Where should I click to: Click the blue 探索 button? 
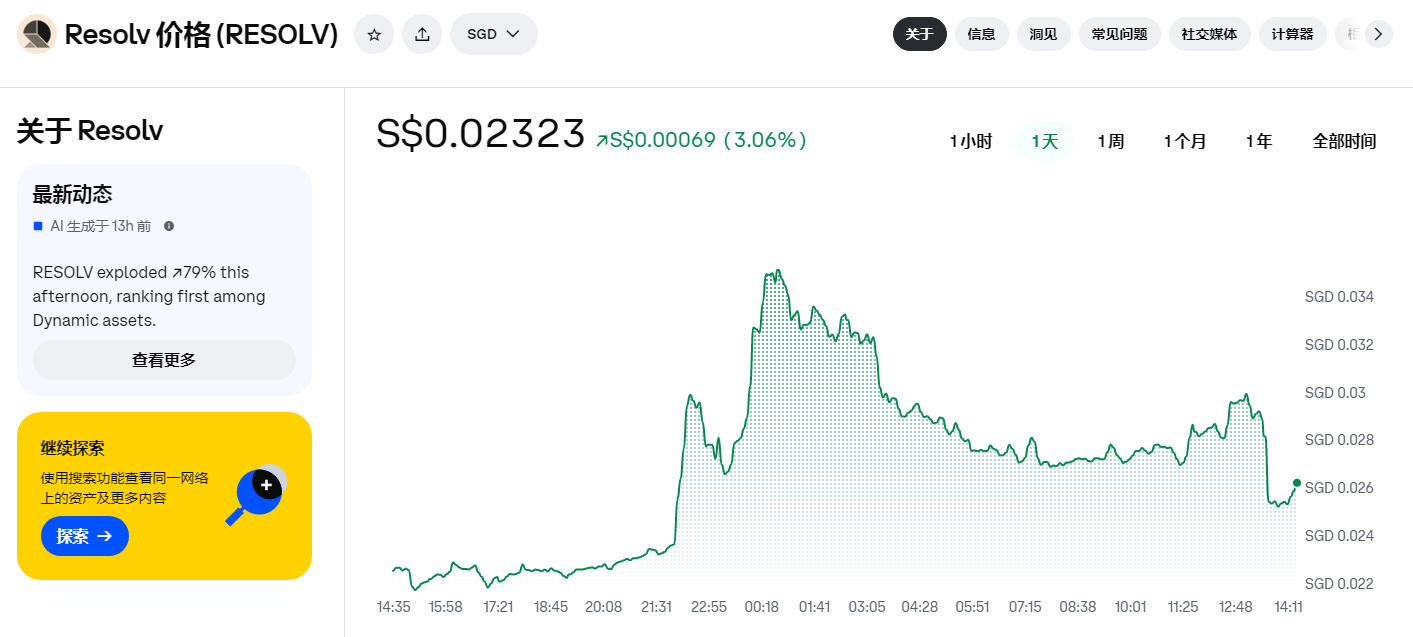coord(85,536)
